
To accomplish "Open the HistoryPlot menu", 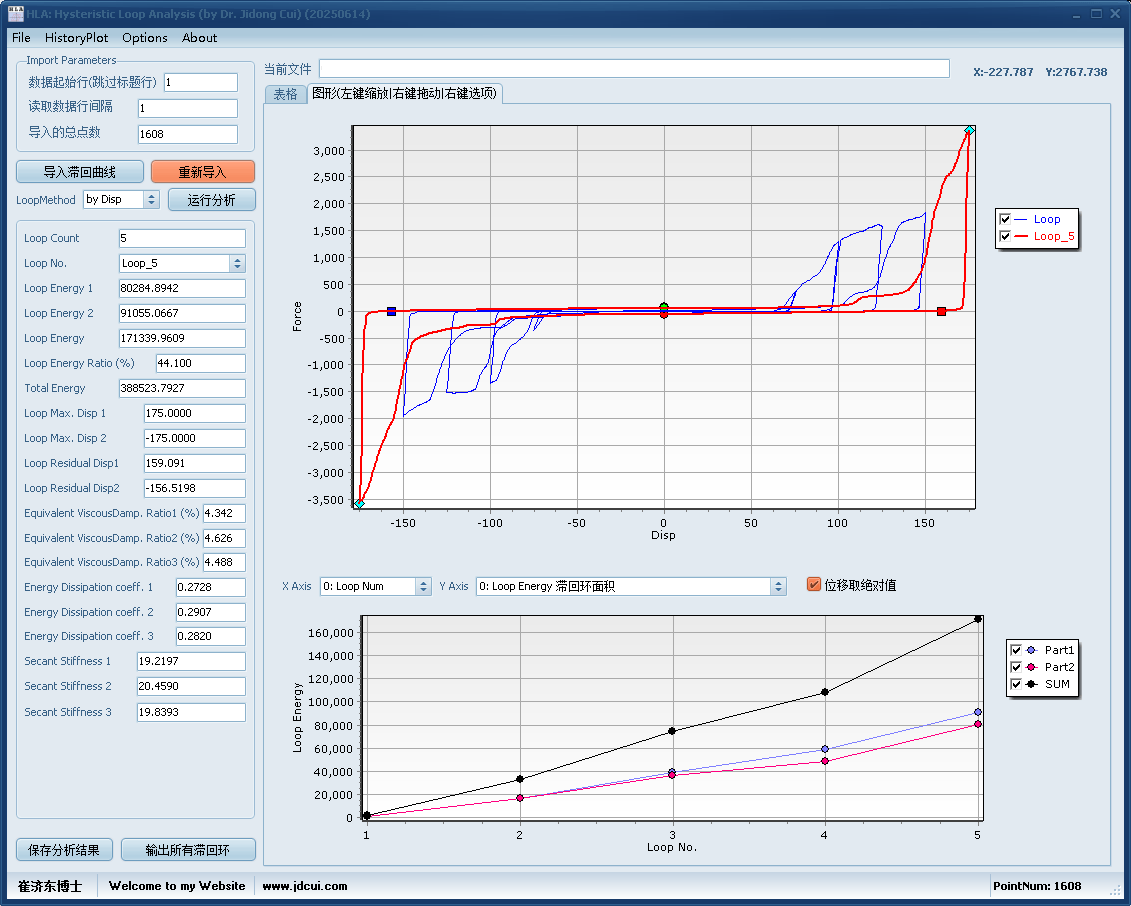I will [x=76, y=38].
